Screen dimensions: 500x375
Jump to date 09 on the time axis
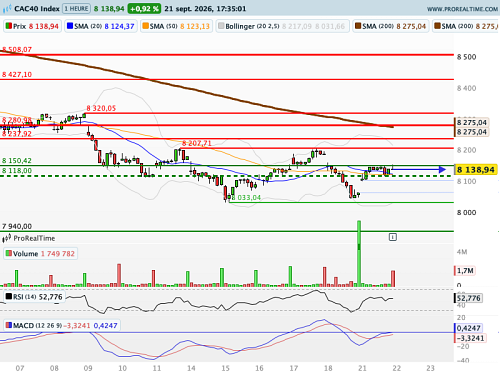click(x=88, y=368)
